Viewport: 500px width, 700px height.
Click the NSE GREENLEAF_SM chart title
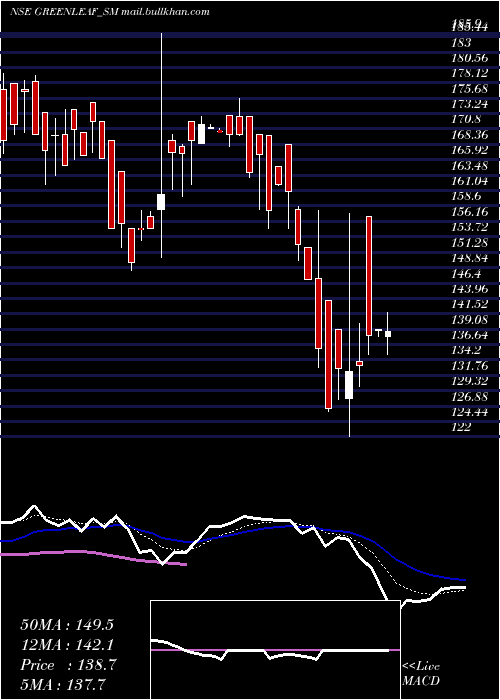109,12
